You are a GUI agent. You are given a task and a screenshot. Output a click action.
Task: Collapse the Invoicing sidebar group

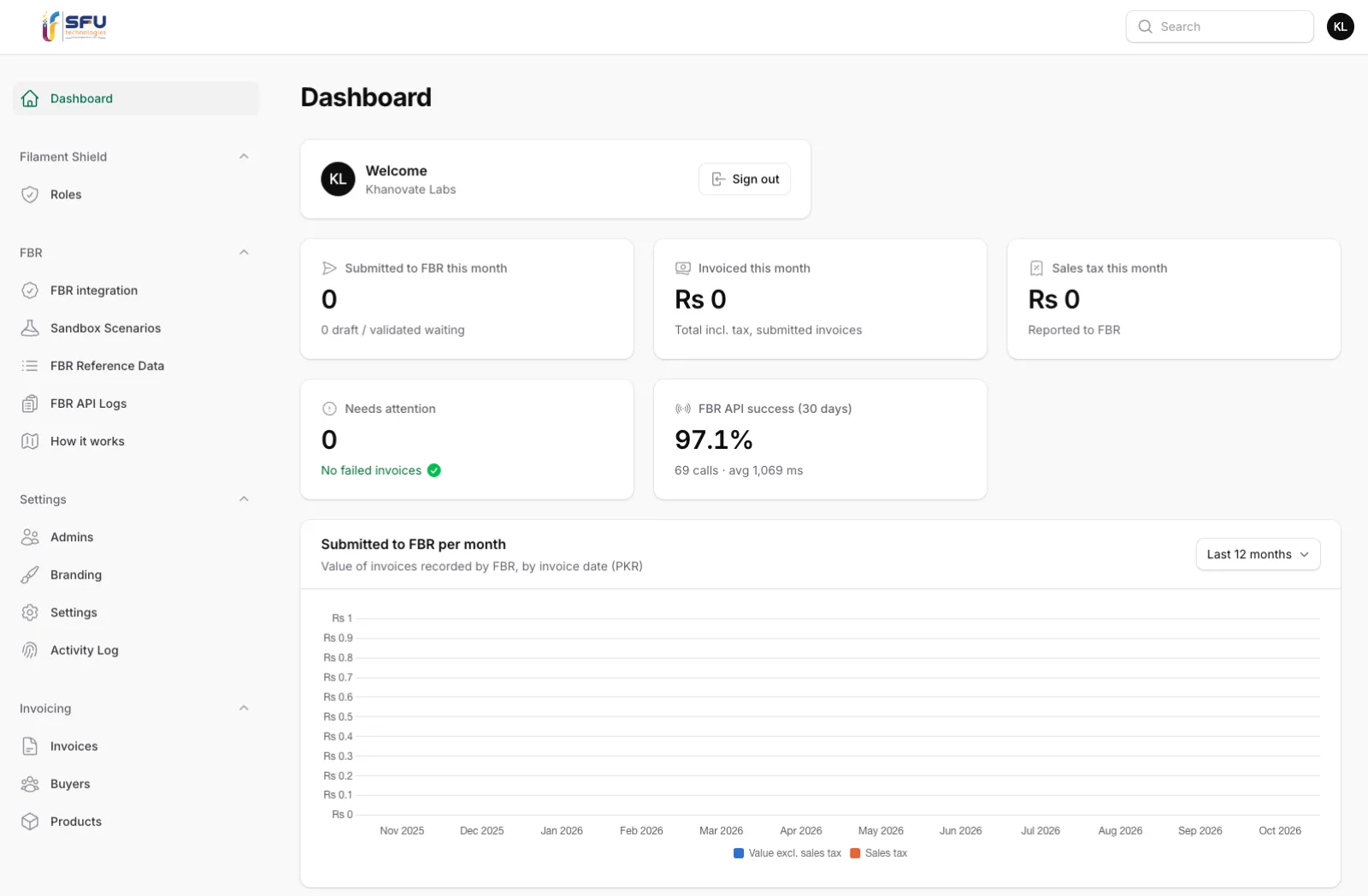point(244,708)
